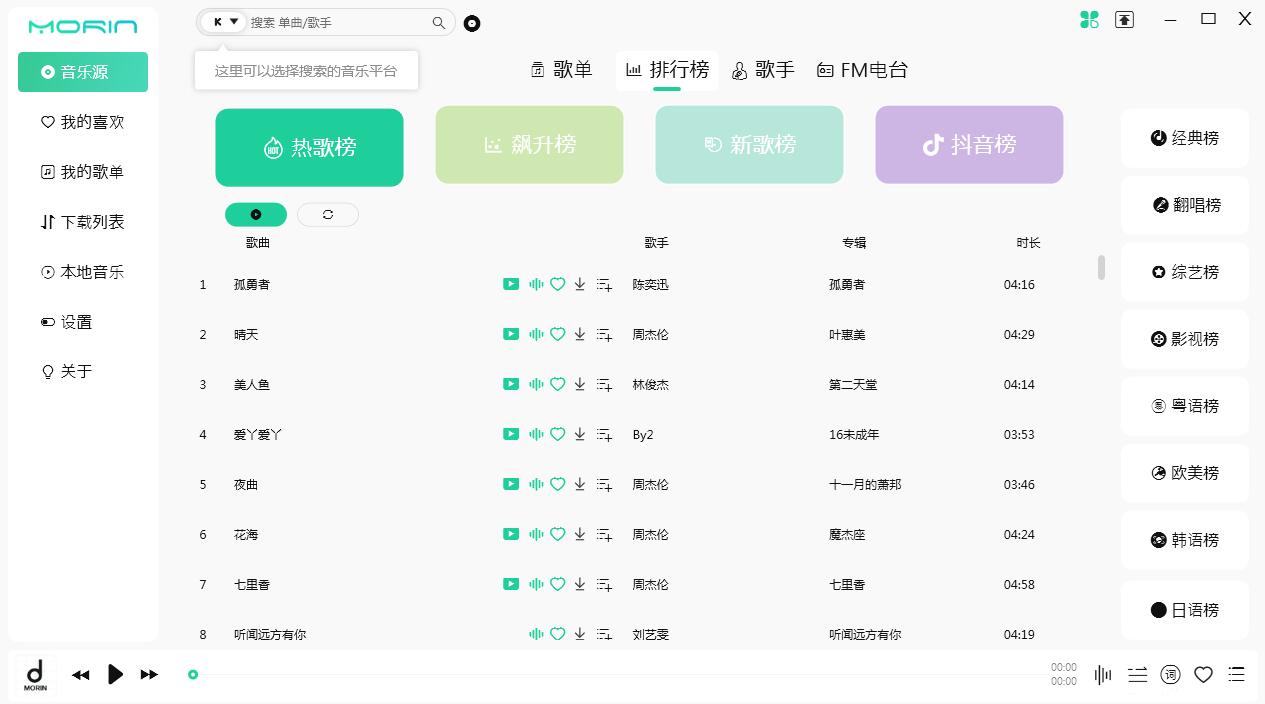Open the lyrics display in player bar

1170,675
